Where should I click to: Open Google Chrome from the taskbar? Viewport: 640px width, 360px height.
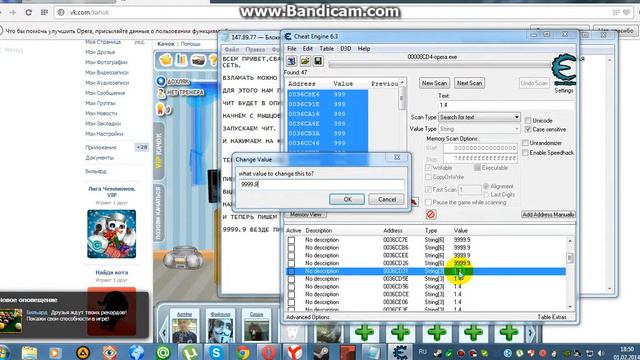click(242, 352)
